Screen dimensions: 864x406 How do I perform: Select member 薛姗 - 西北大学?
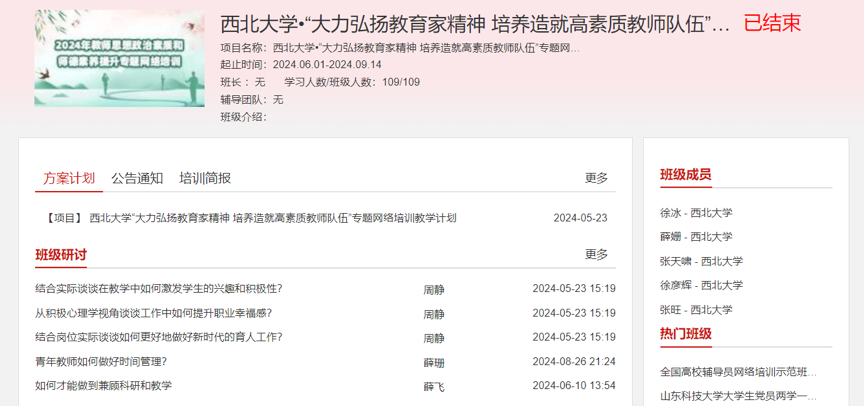(x=696, y=237)
